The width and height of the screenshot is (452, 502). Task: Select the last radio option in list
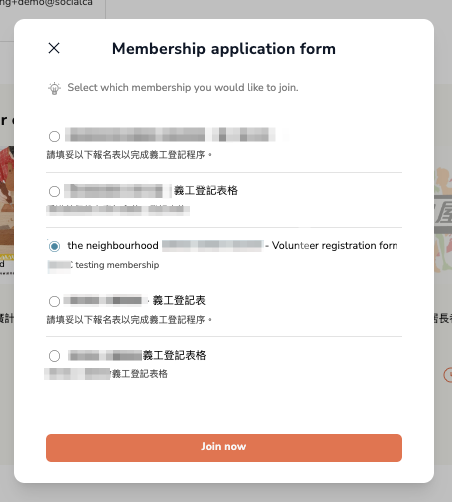click(54, 356)
